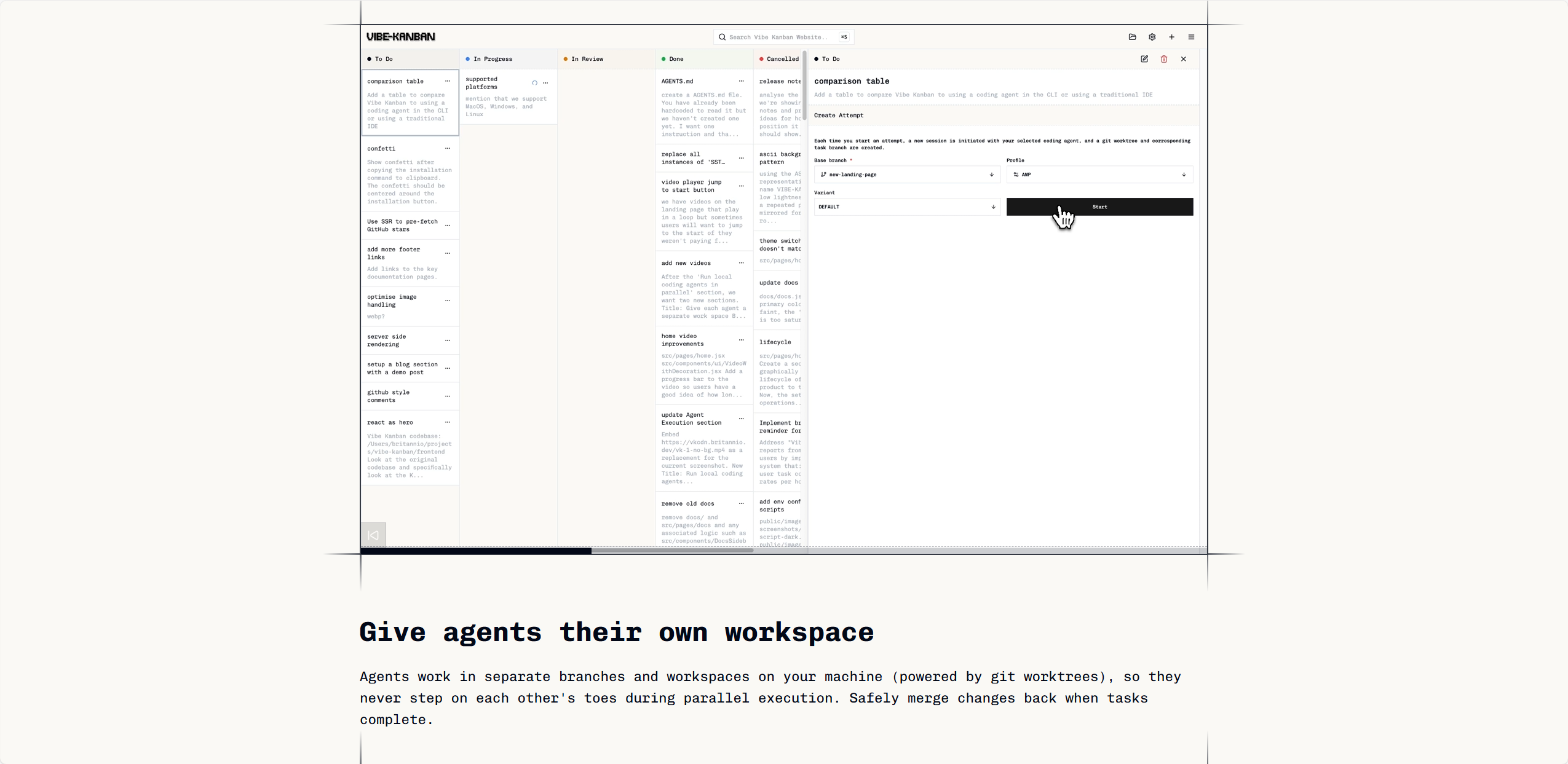Open the lifecycle cancelled card
Viewport: 1568px width, 764px height.
778,372
